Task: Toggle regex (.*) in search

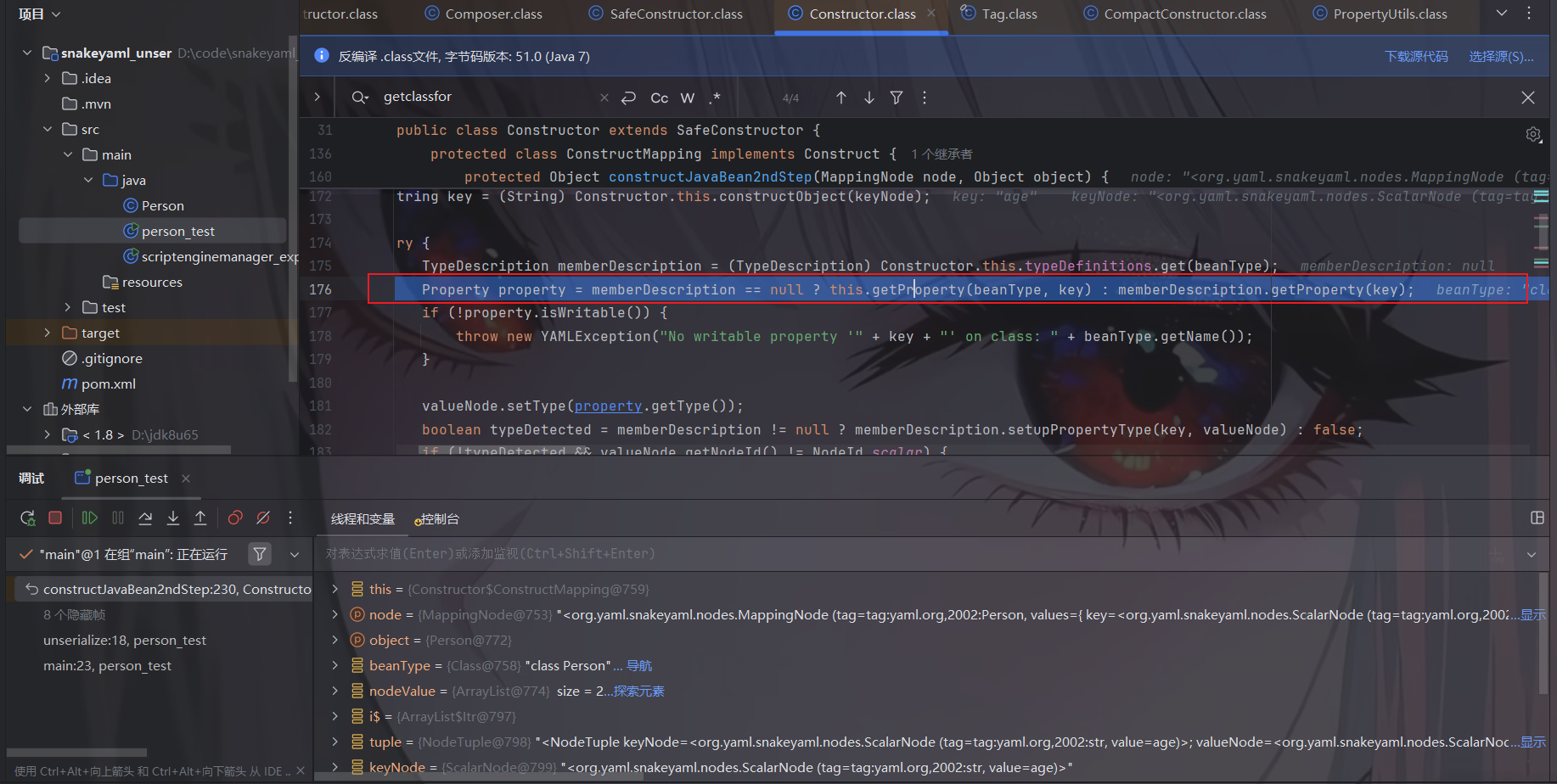Action: 716,98
